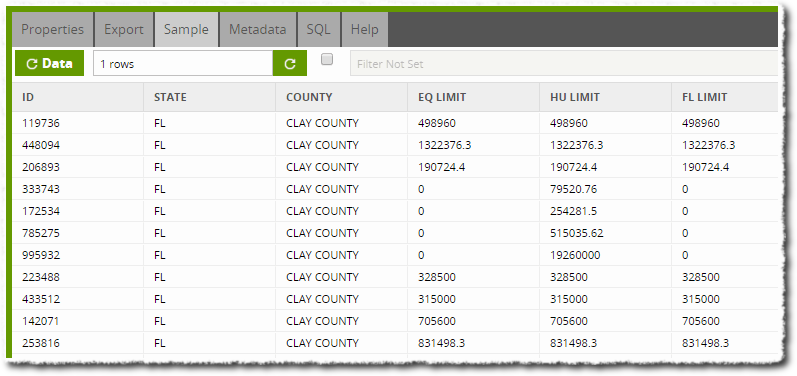Click HU LIMIT value 19260000
Image resolution: width=797 pixels, height=376 pixels.
[574, 255]
